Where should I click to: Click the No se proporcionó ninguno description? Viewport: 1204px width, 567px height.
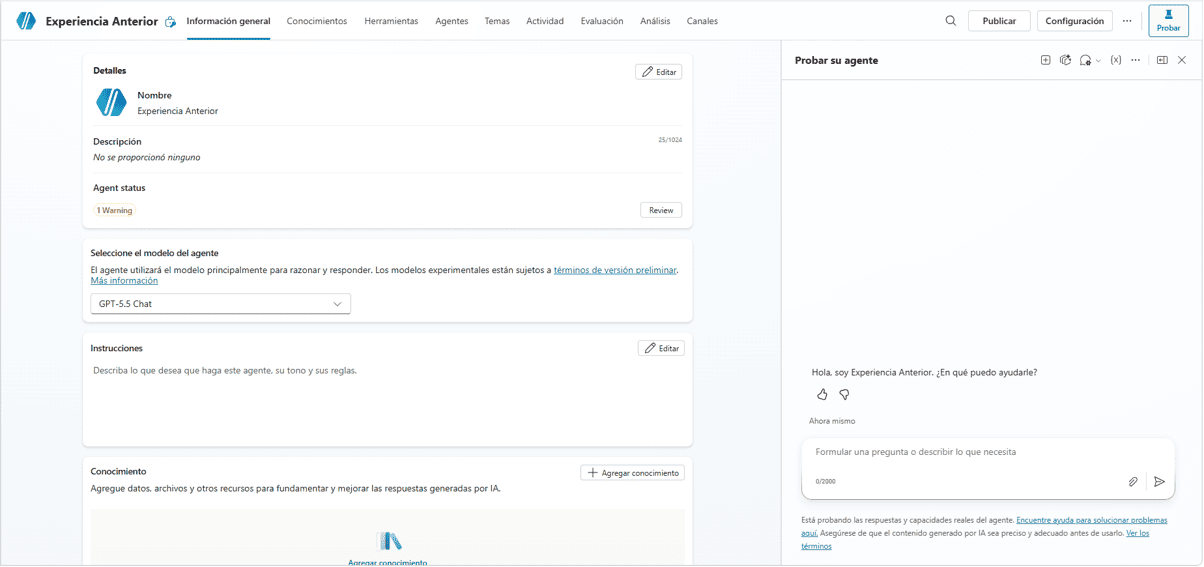tap(147, 157)
